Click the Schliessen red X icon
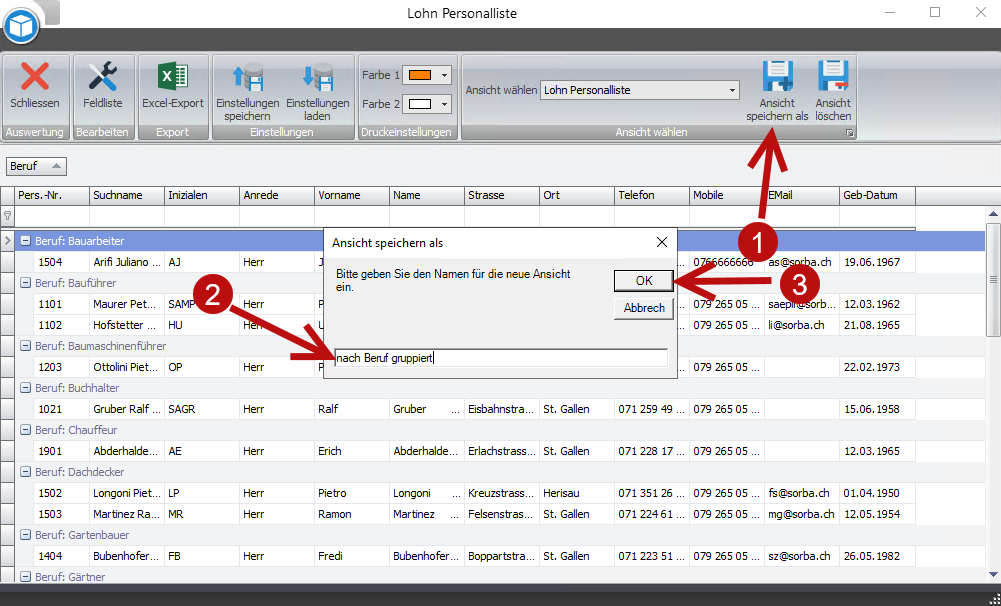The height and width of the screenshot is (606, 1001). point(35,77)
